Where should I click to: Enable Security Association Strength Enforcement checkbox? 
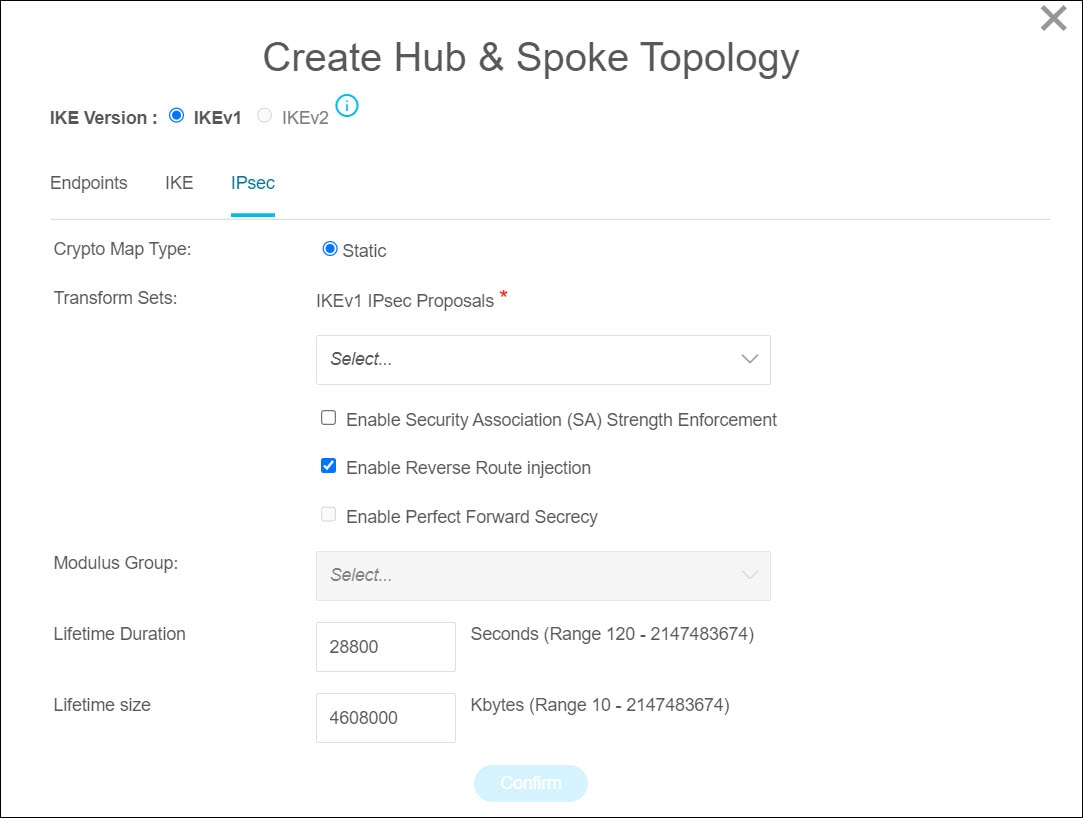coord(329,418)
